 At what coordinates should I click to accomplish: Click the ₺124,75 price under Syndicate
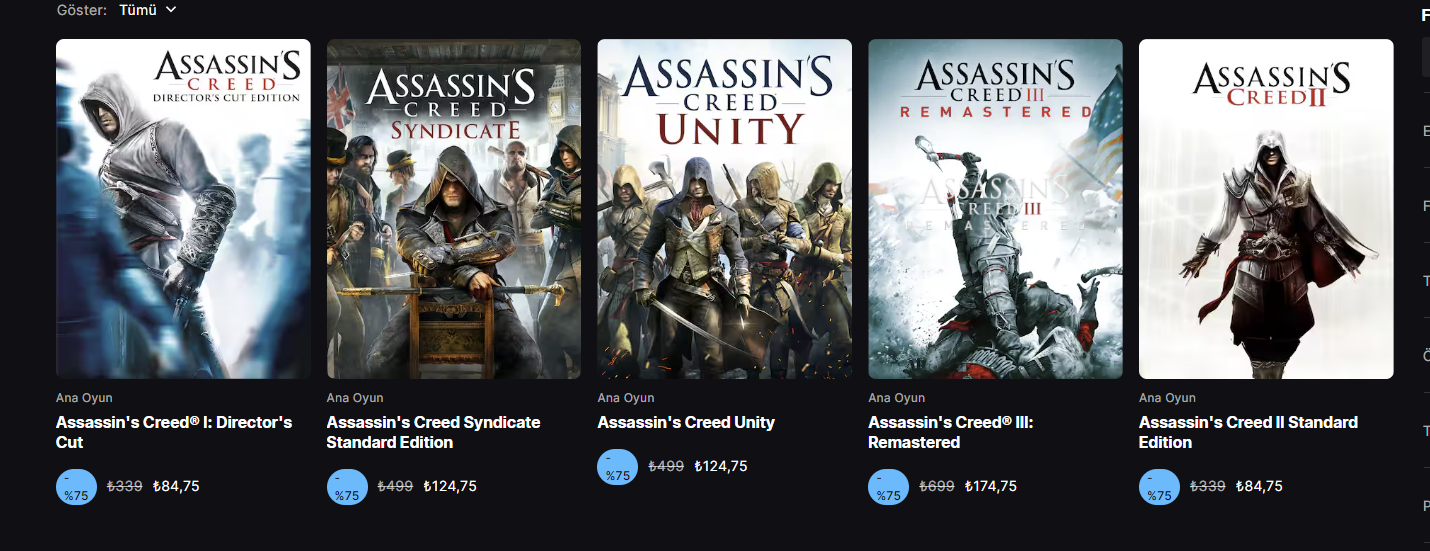pyautogui.click(x=450, y=486)
